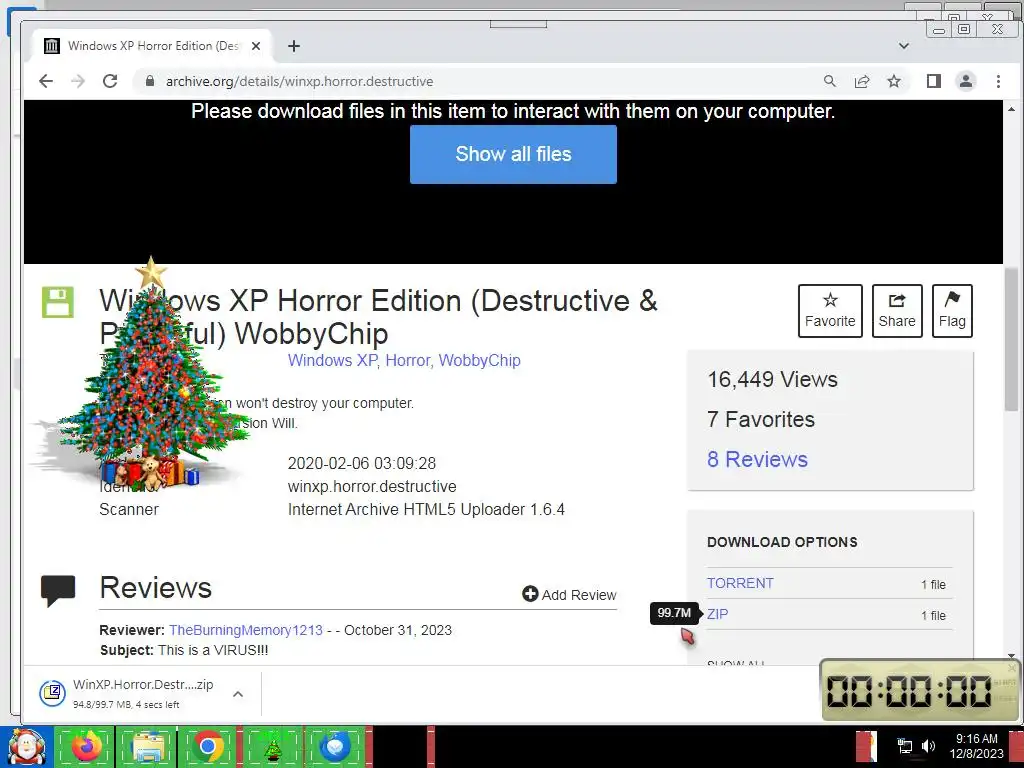Click the This is a VIRUS!!! subject
Screen dimensions: 1024x768
click(x=213, y=650)
